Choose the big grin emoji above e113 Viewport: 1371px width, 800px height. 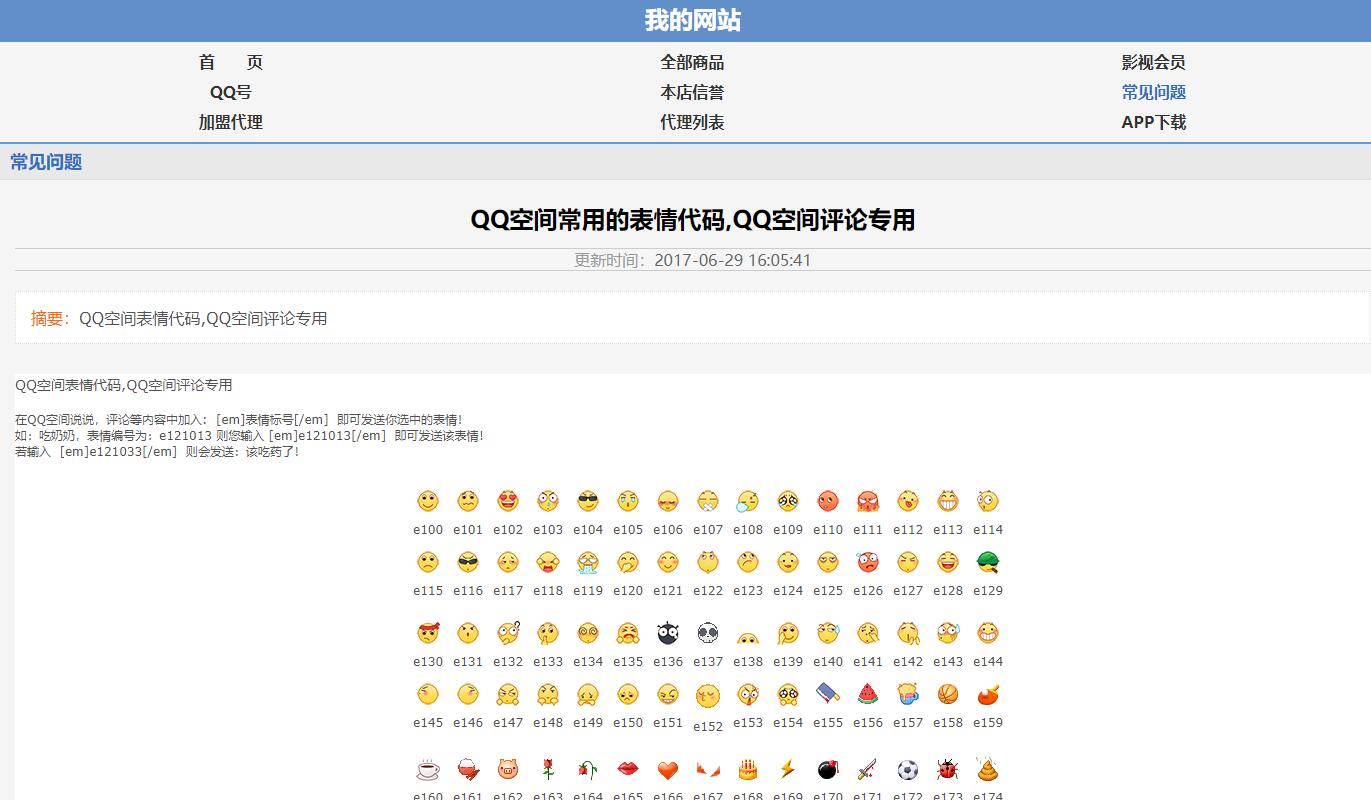pyautogui.click(x=948, y=501)
